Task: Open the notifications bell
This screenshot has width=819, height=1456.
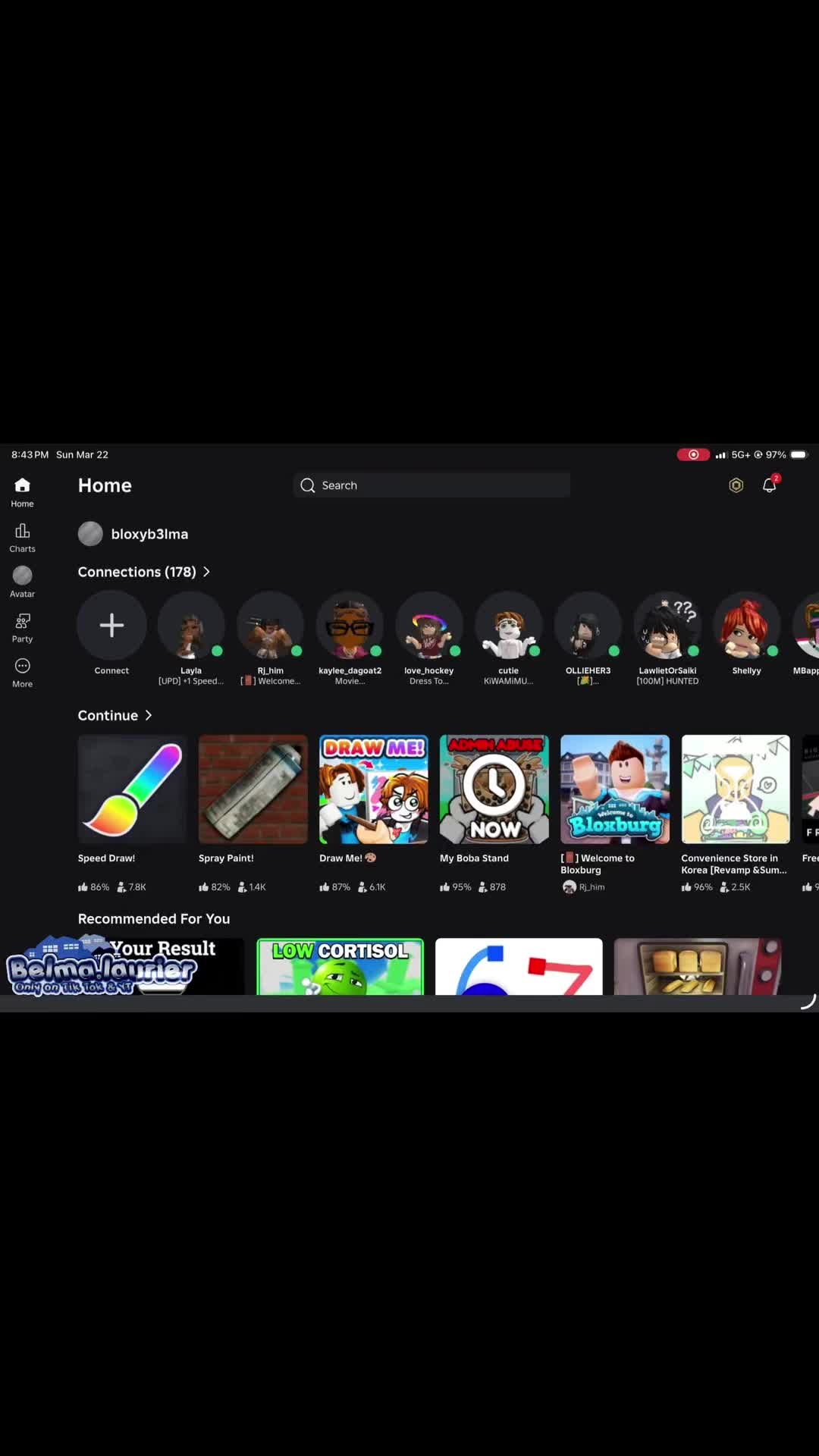Action: tap(770, 485)
